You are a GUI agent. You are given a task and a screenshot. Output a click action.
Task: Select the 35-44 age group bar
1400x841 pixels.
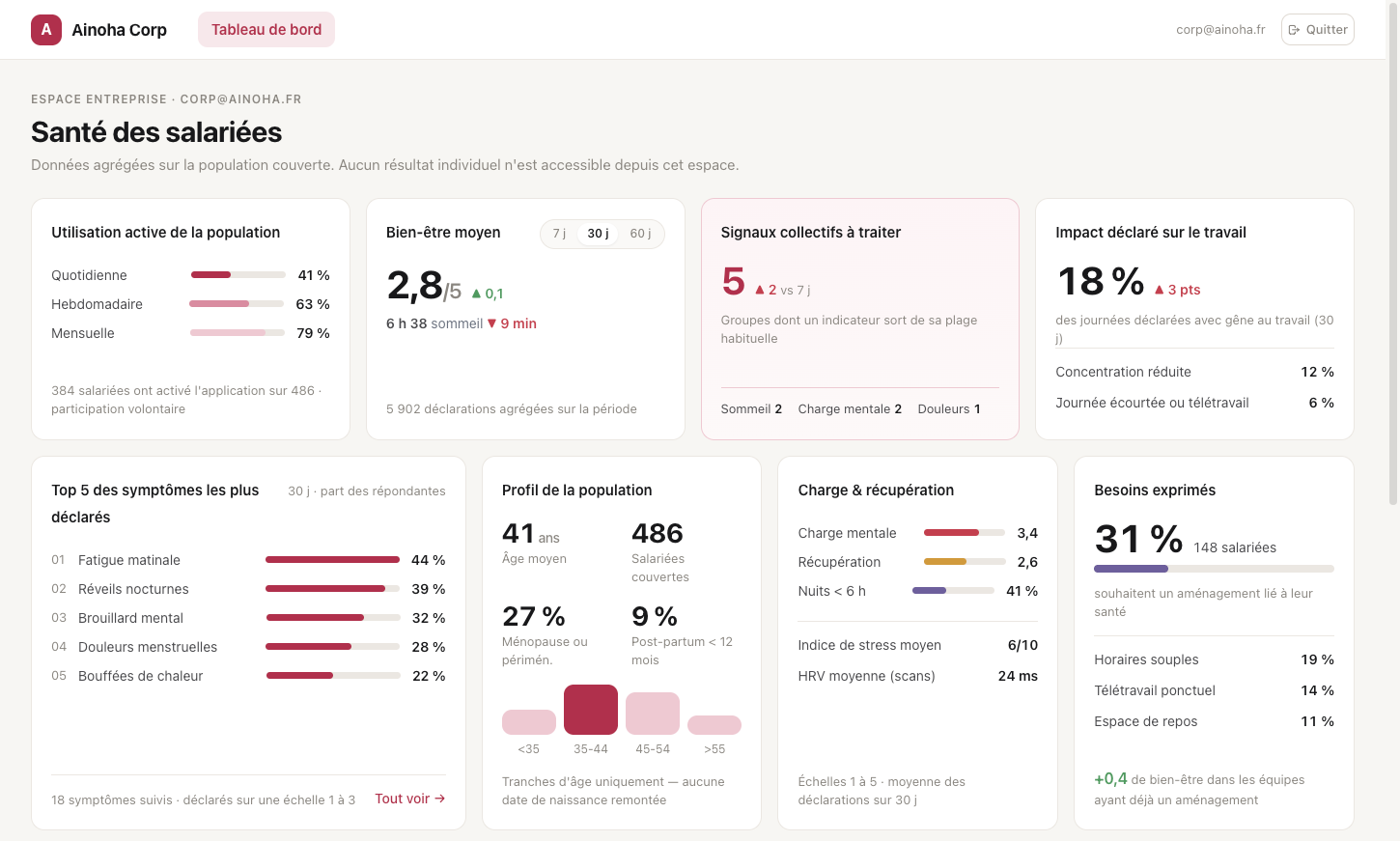[x=591, y=710]
